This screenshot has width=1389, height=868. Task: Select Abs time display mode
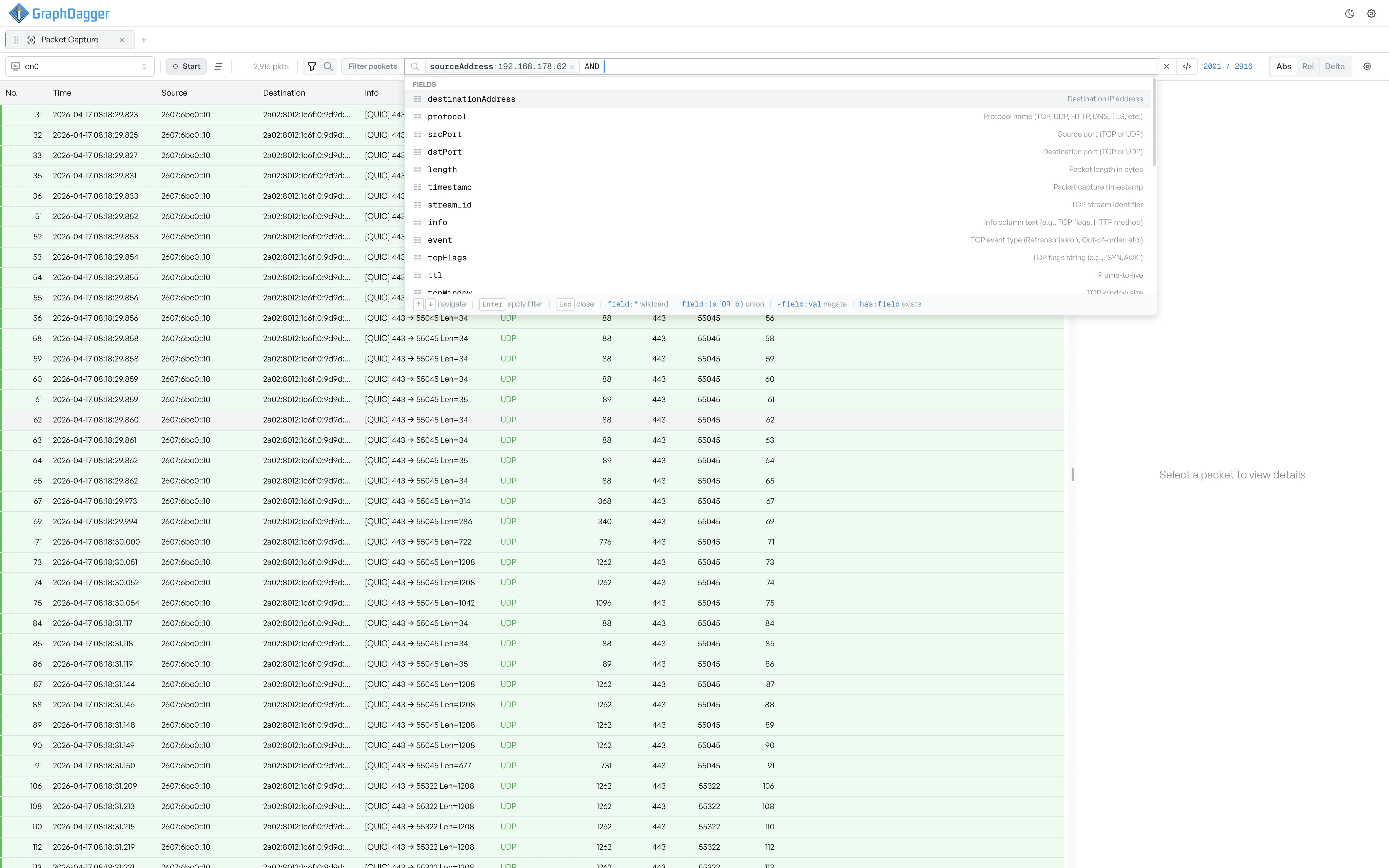pos(1284,66)
